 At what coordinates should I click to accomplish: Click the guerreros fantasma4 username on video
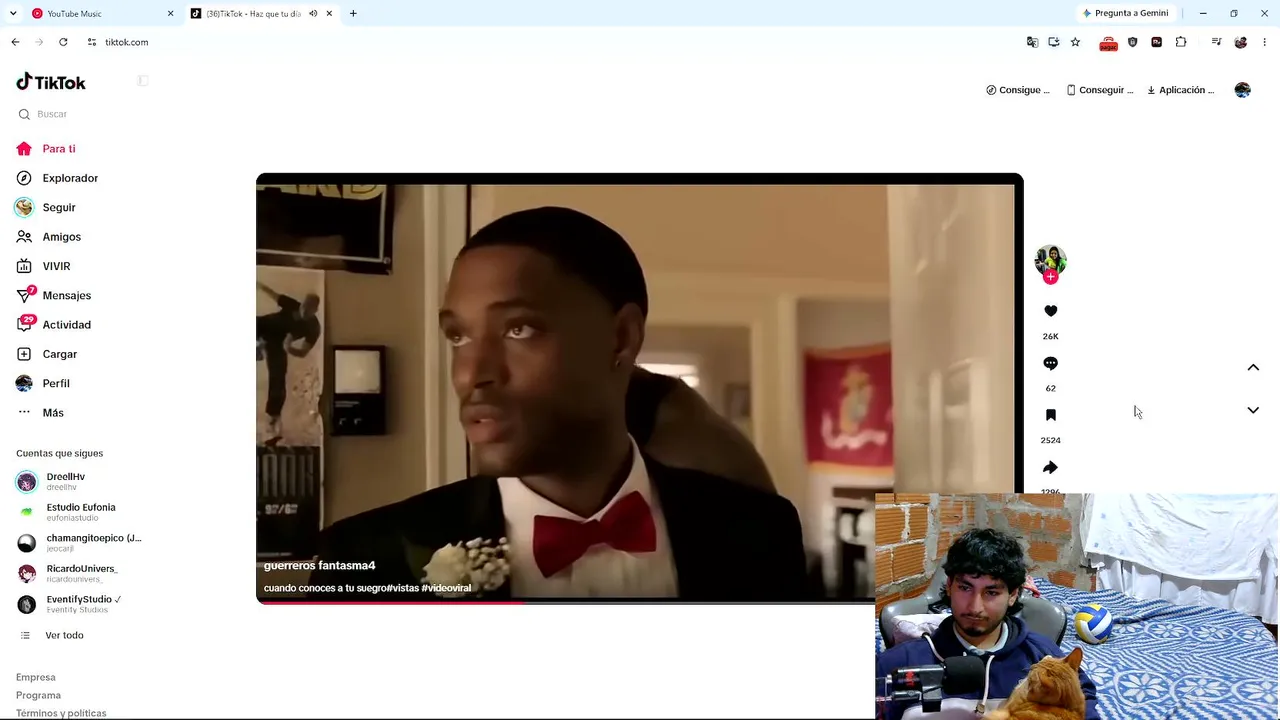click(x=319, y=566)
